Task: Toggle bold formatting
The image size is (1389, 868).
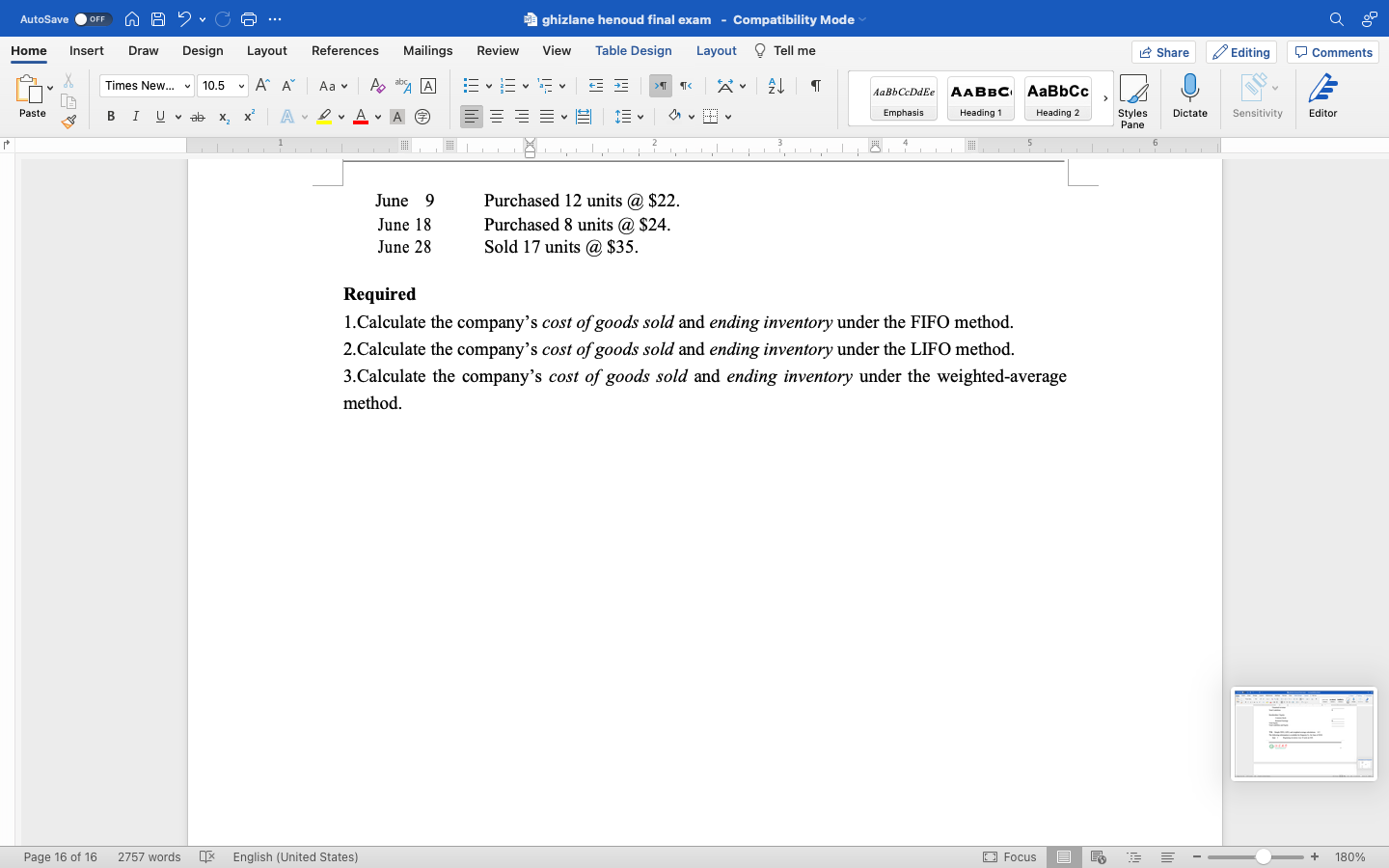Action: (110, 117)
